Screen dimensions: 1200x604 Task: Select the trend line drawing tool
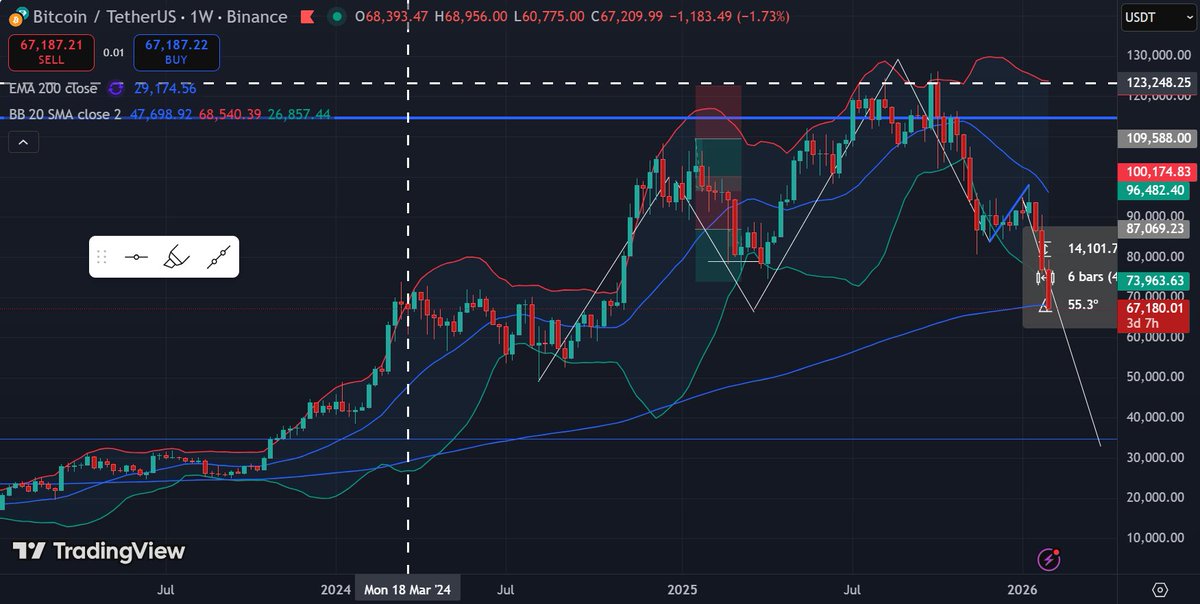coord(219,257)
